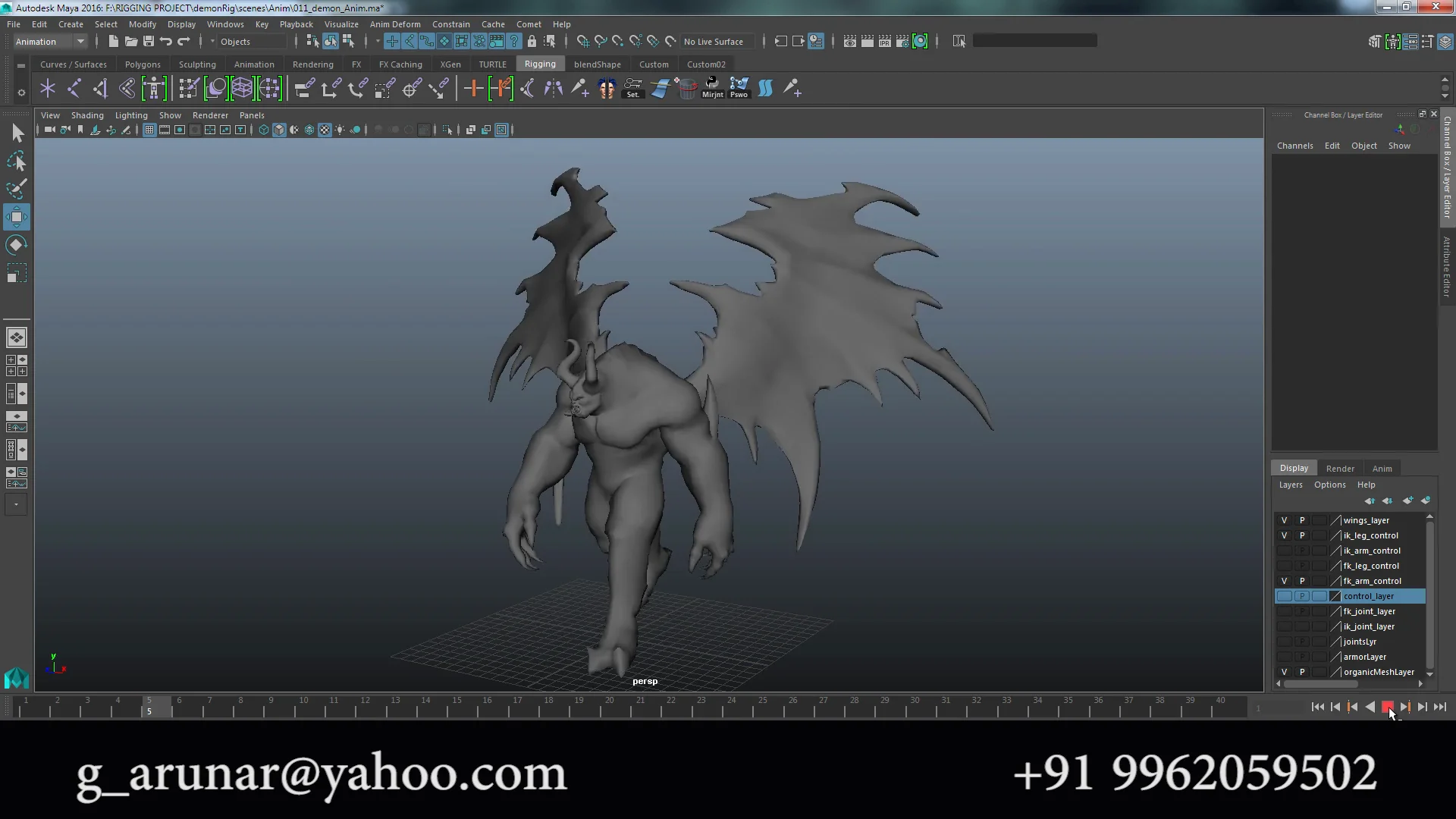The image size is (1456, 819).
Task: Move selected layer up in list
Action: [1369, 500]
